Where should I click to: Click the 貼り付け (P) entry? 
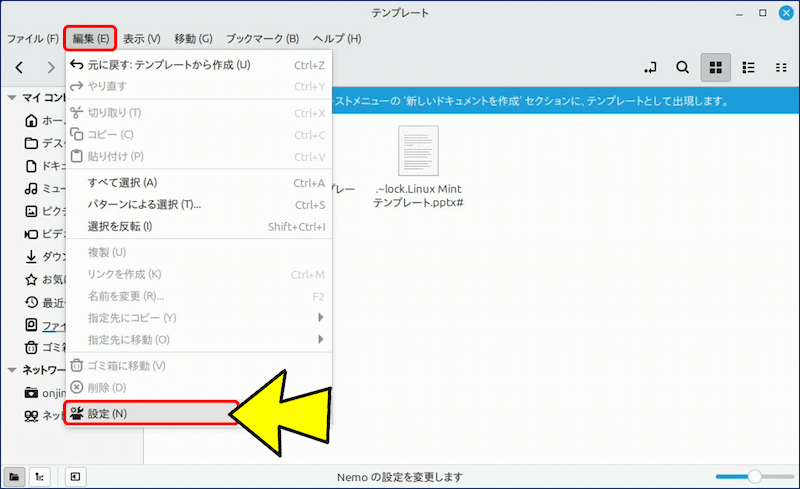(x=199, y=156)
